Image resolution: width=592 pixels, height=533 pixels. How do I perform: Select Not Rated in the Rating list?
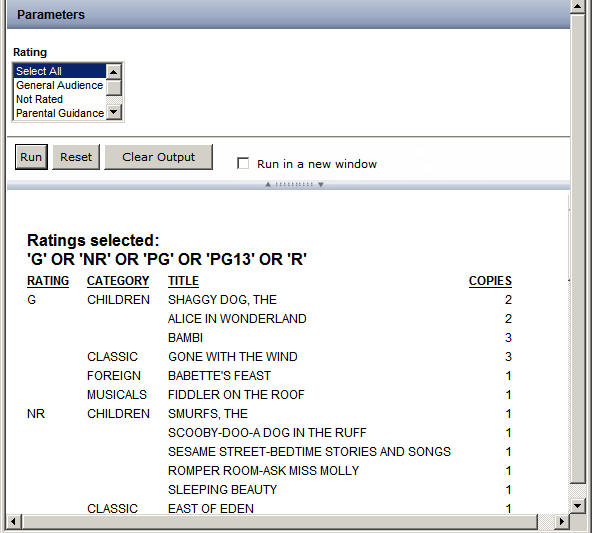[60, 99]
